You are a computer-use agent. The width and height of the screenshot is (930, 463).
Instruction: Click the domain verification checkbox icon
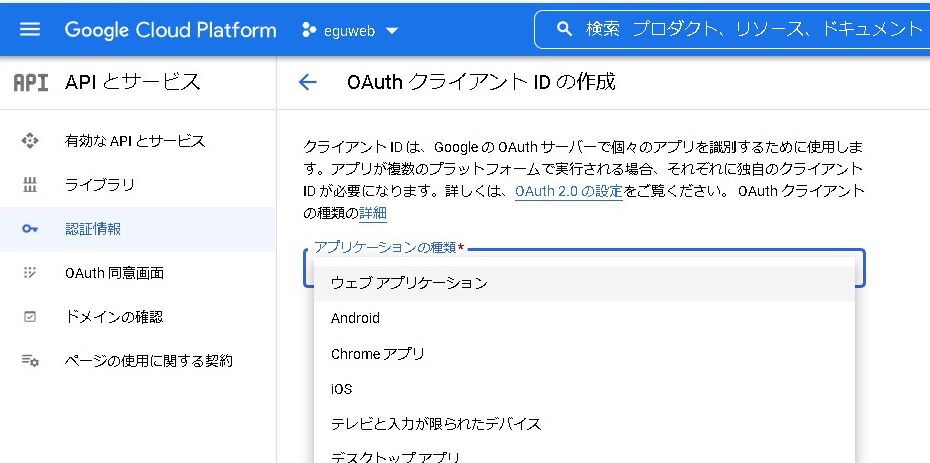[x=30, y=317]
